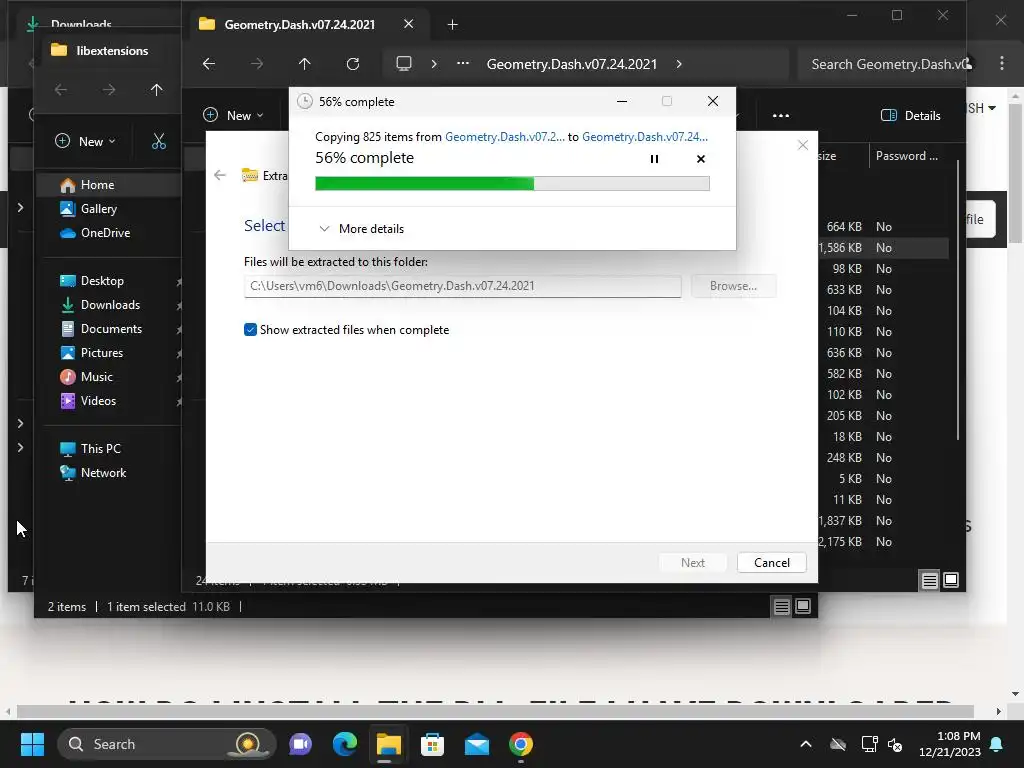1024x768 pixels.
Task: Open the See more toolbar ellipsis
Action: tap(780, 116)
